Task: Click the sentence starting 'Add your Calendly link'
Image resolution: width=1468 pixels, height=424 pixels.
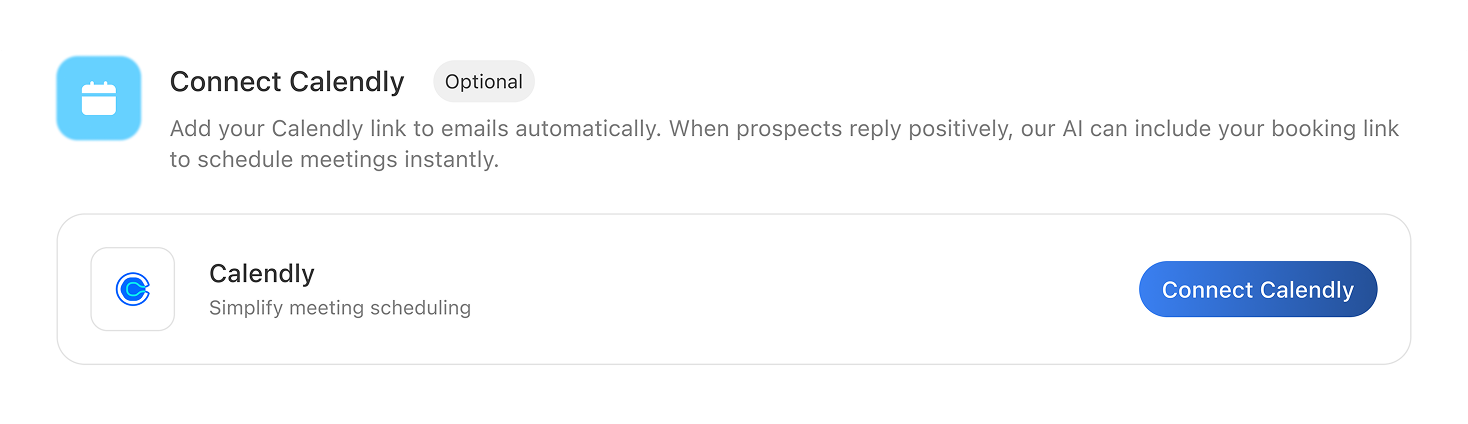Action: pos(415,129)
